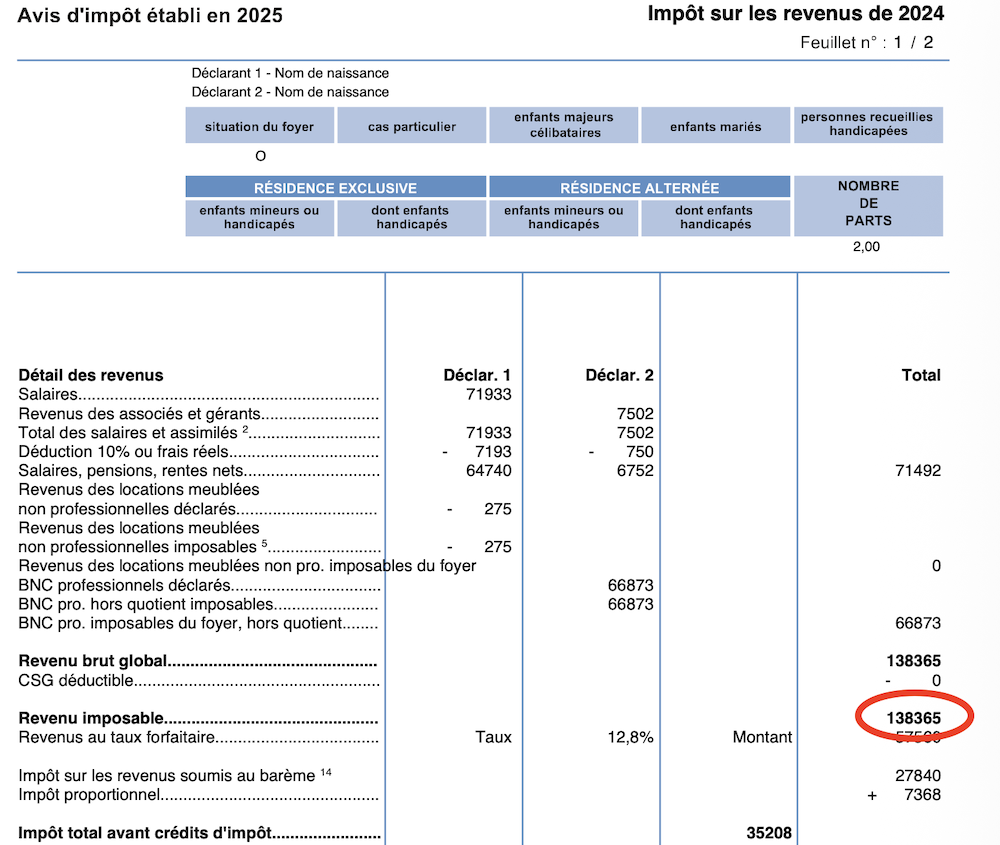Select the 'situation du foyer' header cell
Image resolution: width=1000 pixels, height=845 pixels.
point(259,124)
